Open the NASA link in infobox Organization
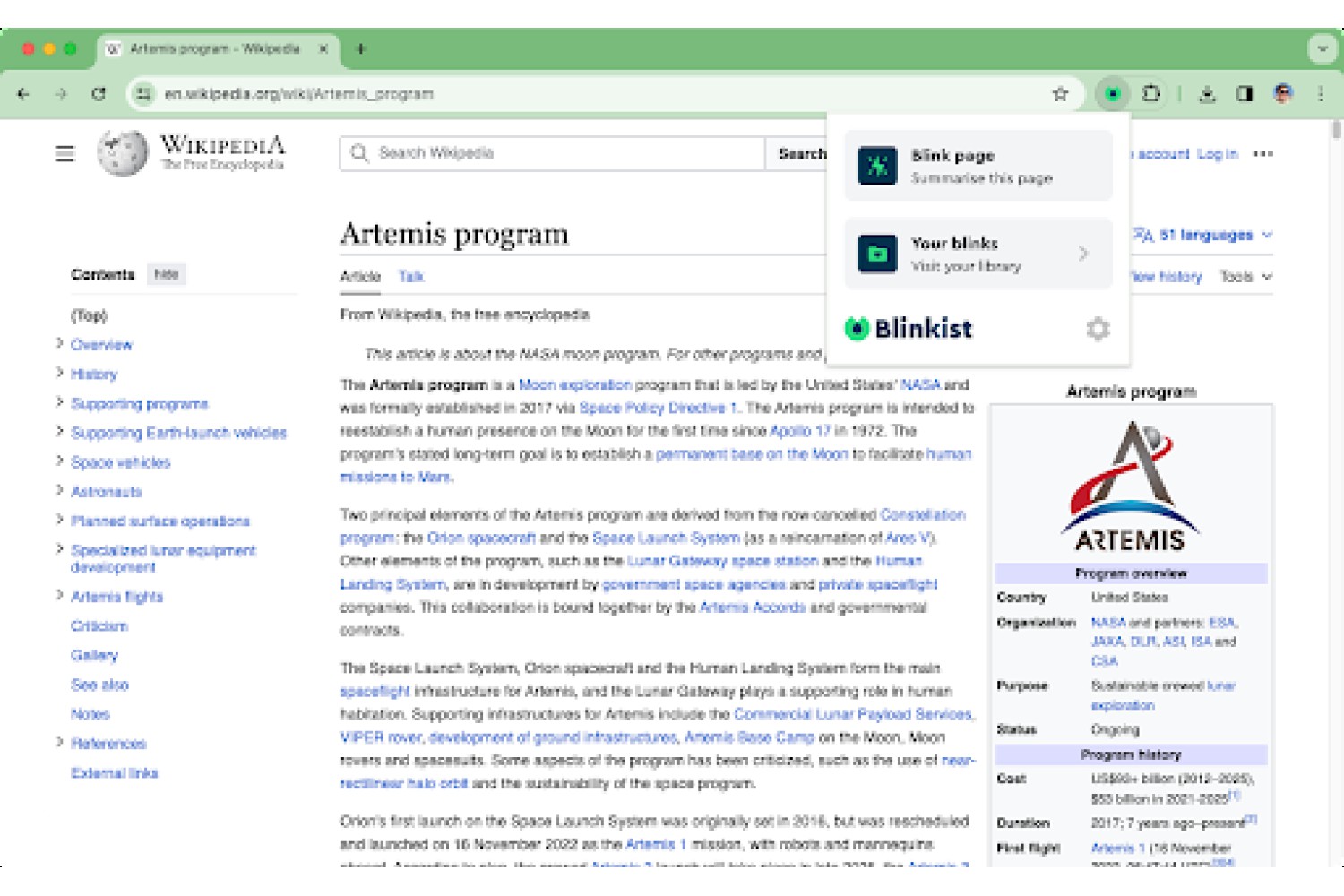Screen dimensions: 1344x896 (x=1108, y=623)
